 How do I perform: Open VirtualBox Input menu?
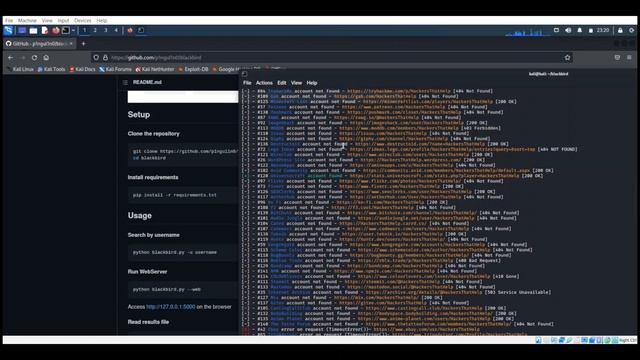[63, 20]
